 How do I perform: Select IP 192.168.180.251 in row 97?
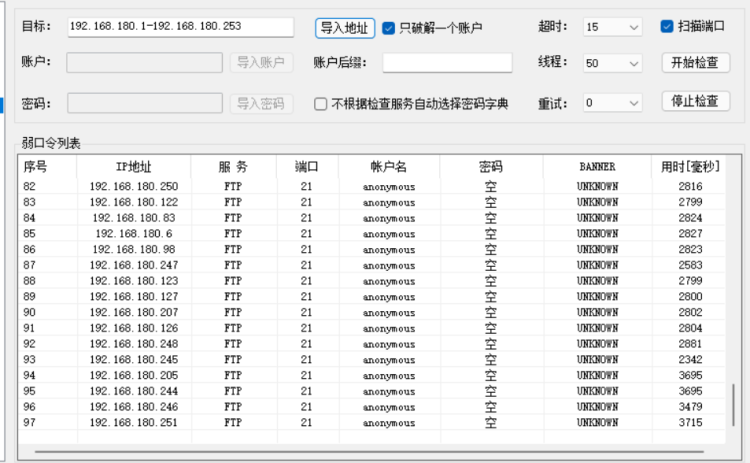[x=134, y=422]
